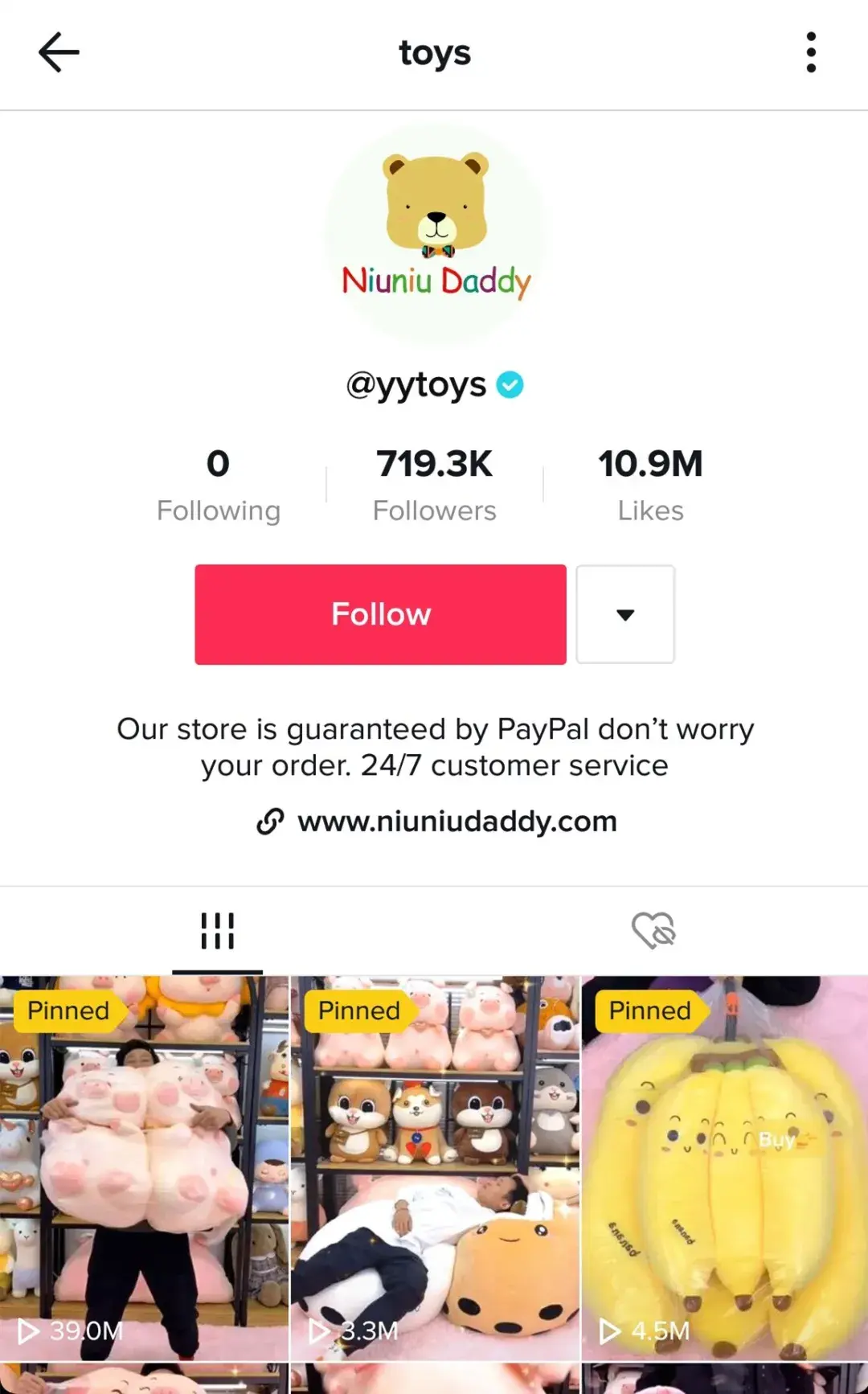Open pinned banana plush video
Screen dimensions: 868x1394
[x=725, y=1168]
